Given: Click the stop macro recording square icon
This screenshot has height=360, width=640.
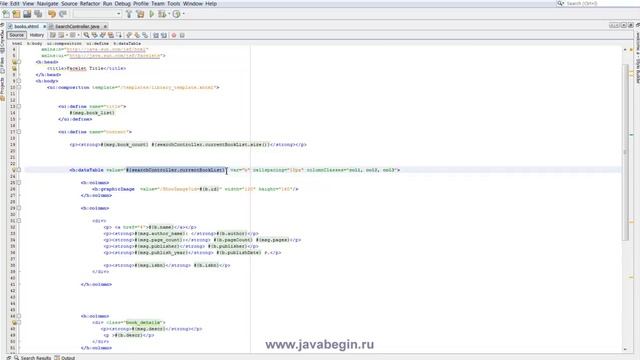Looking at the screenshot, I should [x=182, y=36].
